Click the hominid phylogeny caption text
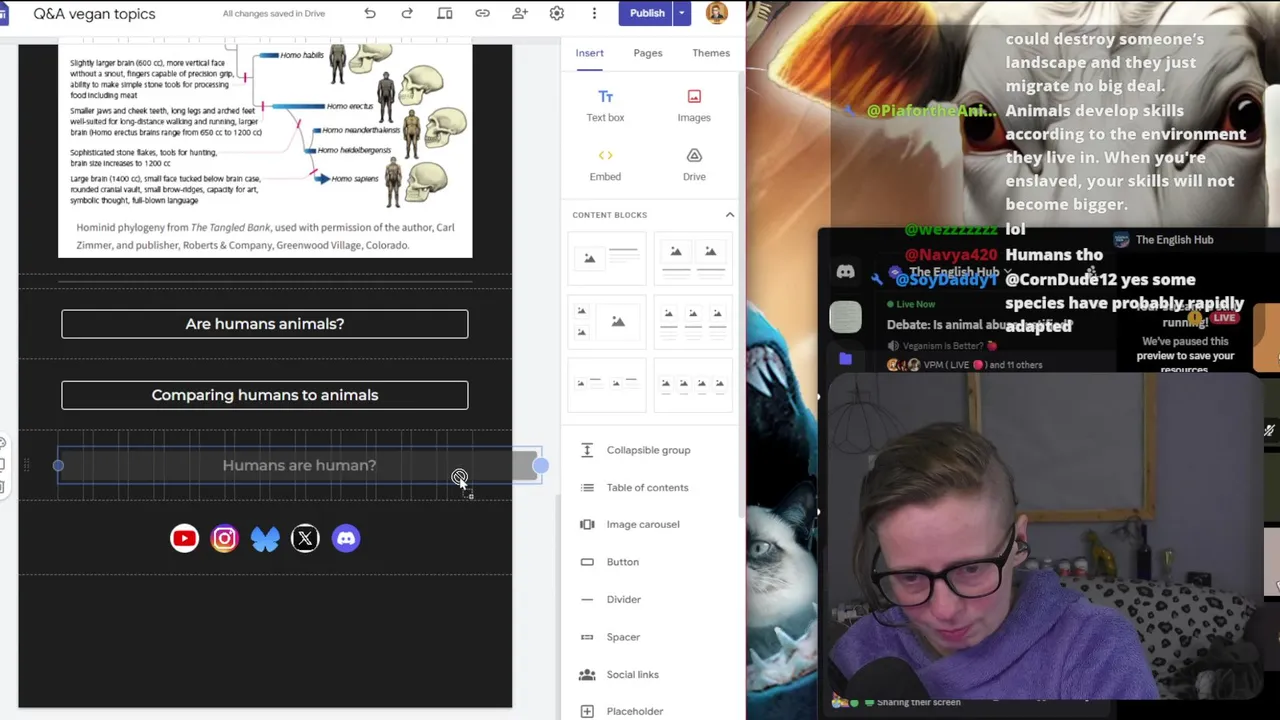 [x=265, y=236]
